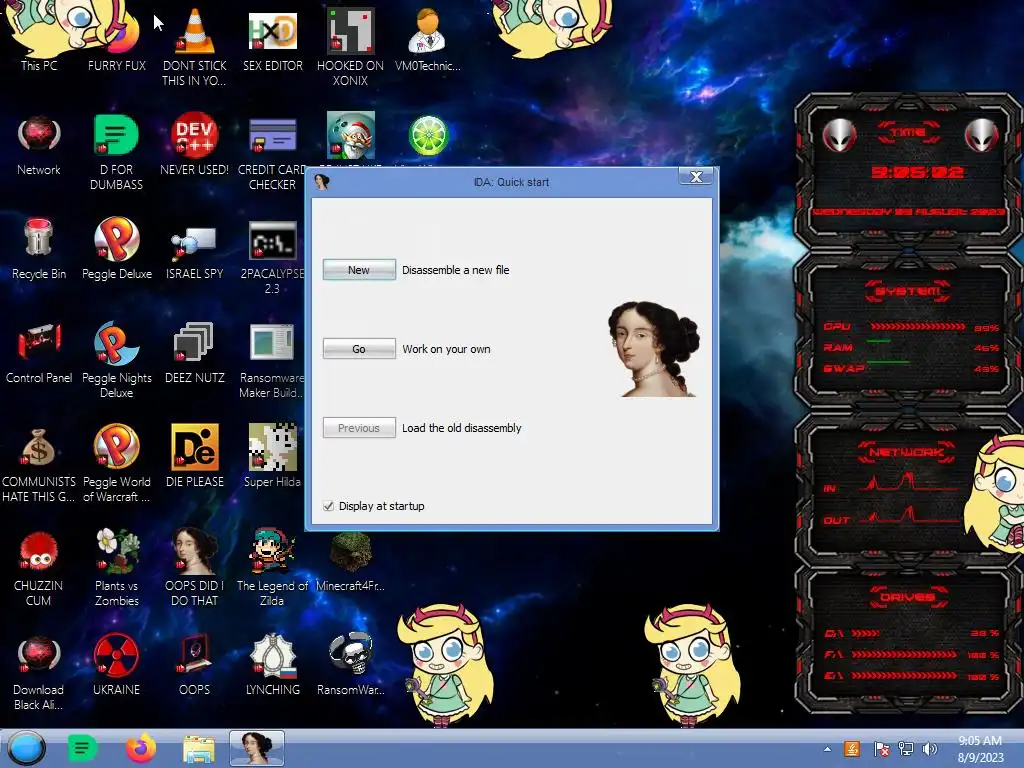Select the 2PACALYPSE 2.3 icon
Screen dimensions: 1024x768
[x=272, y=256]
